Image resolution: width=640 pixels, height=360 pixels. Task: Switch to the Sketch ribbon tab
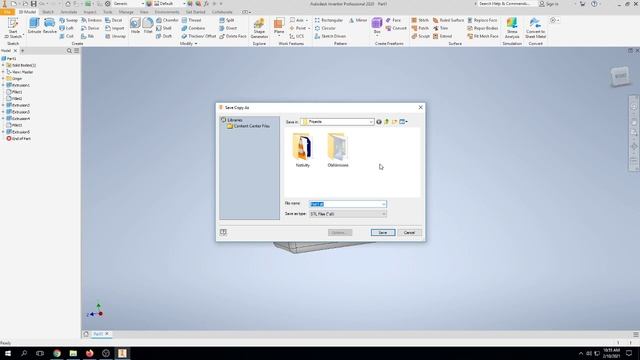[48, 12]
